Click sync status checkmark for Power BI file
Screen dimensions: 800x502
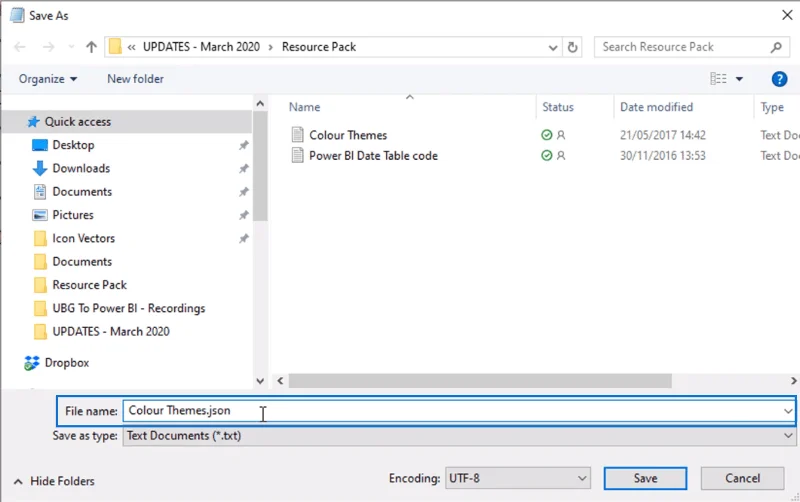click(546, 155)
